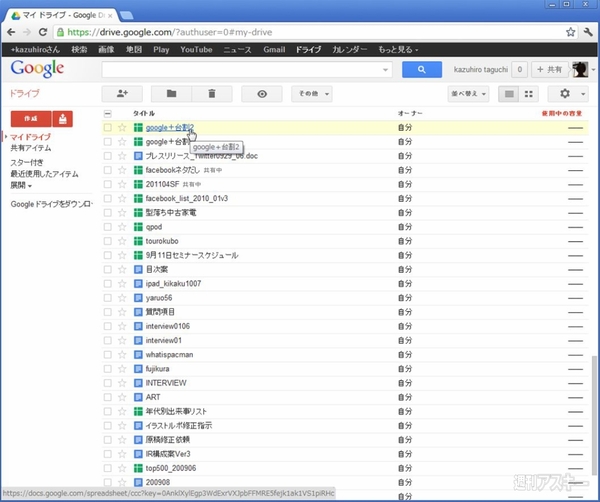Open 最近使用したアイテム in sidebar
Viewport: 600px width, 502px height.
(x=44, y=174)
